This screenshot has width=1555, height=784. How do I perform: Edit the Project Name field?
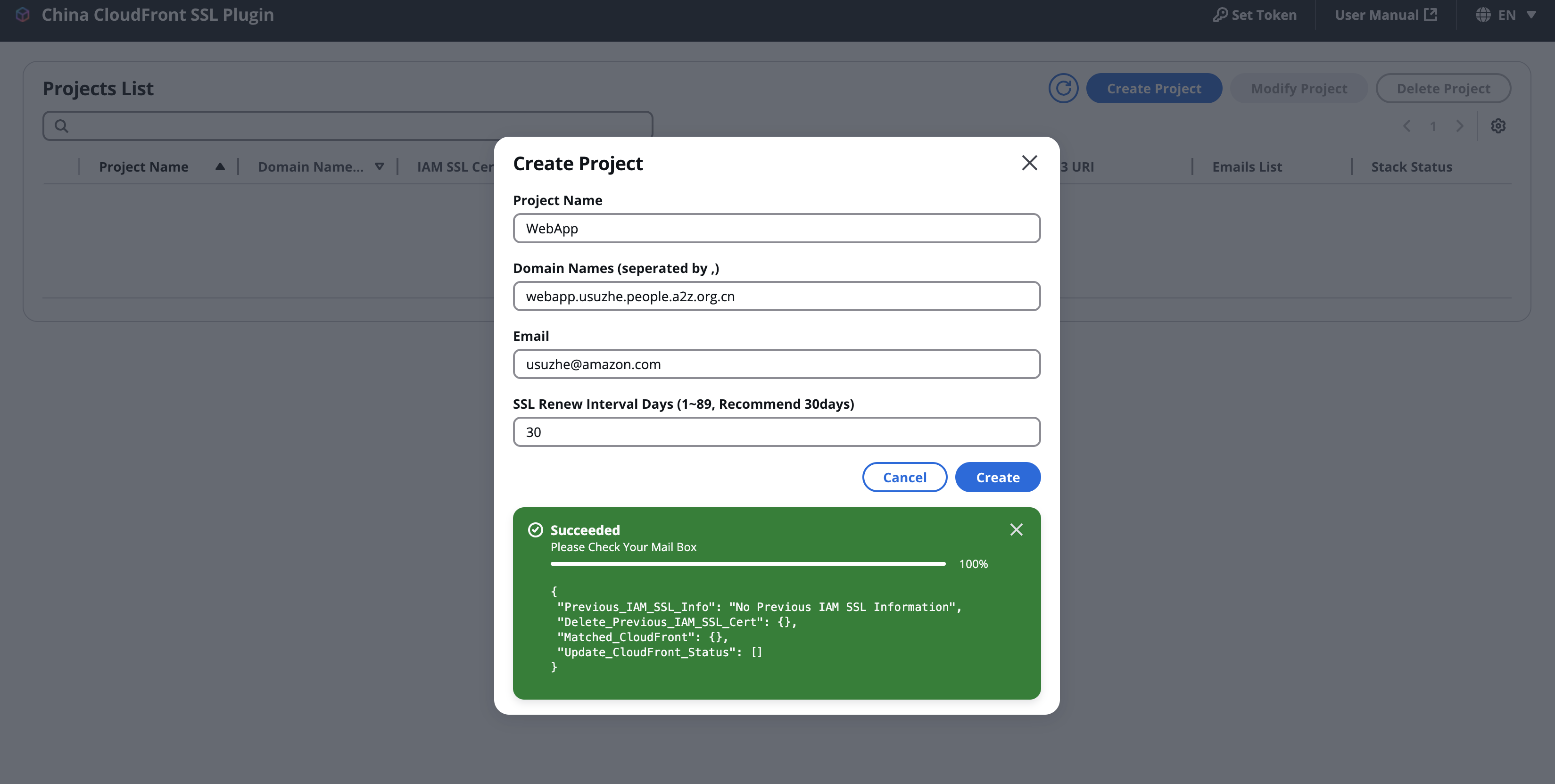tap(776, 228)
